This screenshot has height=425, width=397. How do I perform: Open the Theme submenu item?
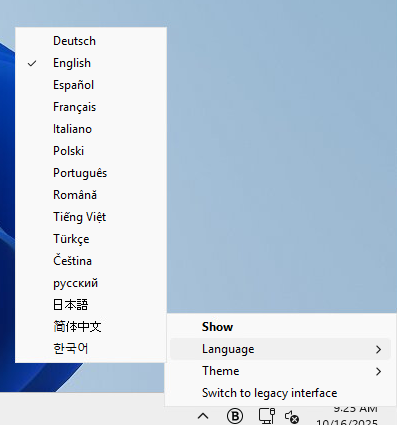pos(280,371)
